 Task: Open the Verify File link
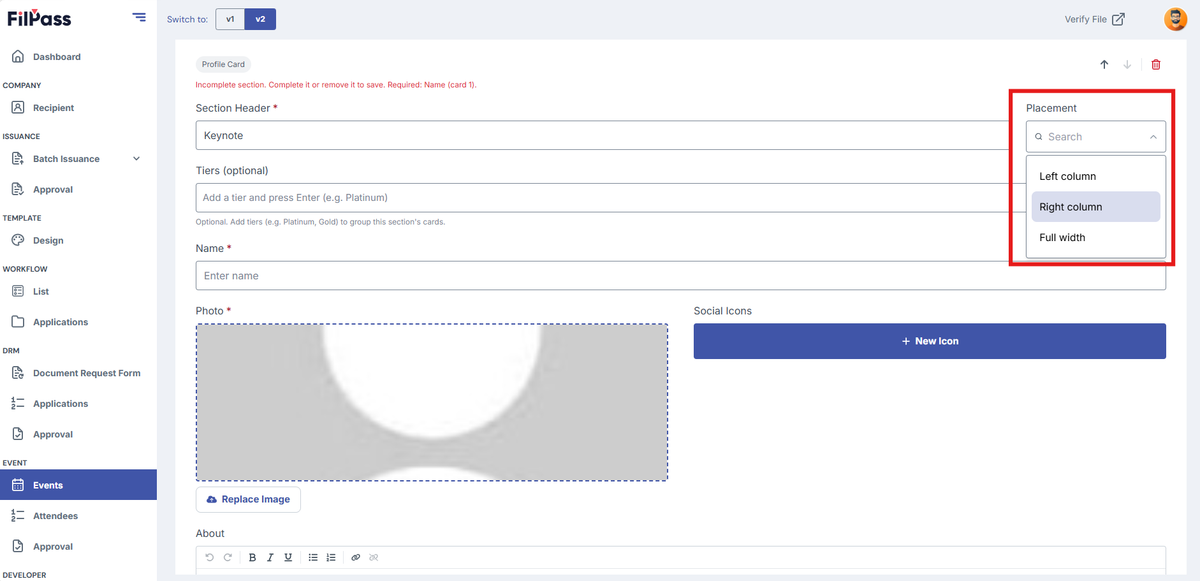1094,19
